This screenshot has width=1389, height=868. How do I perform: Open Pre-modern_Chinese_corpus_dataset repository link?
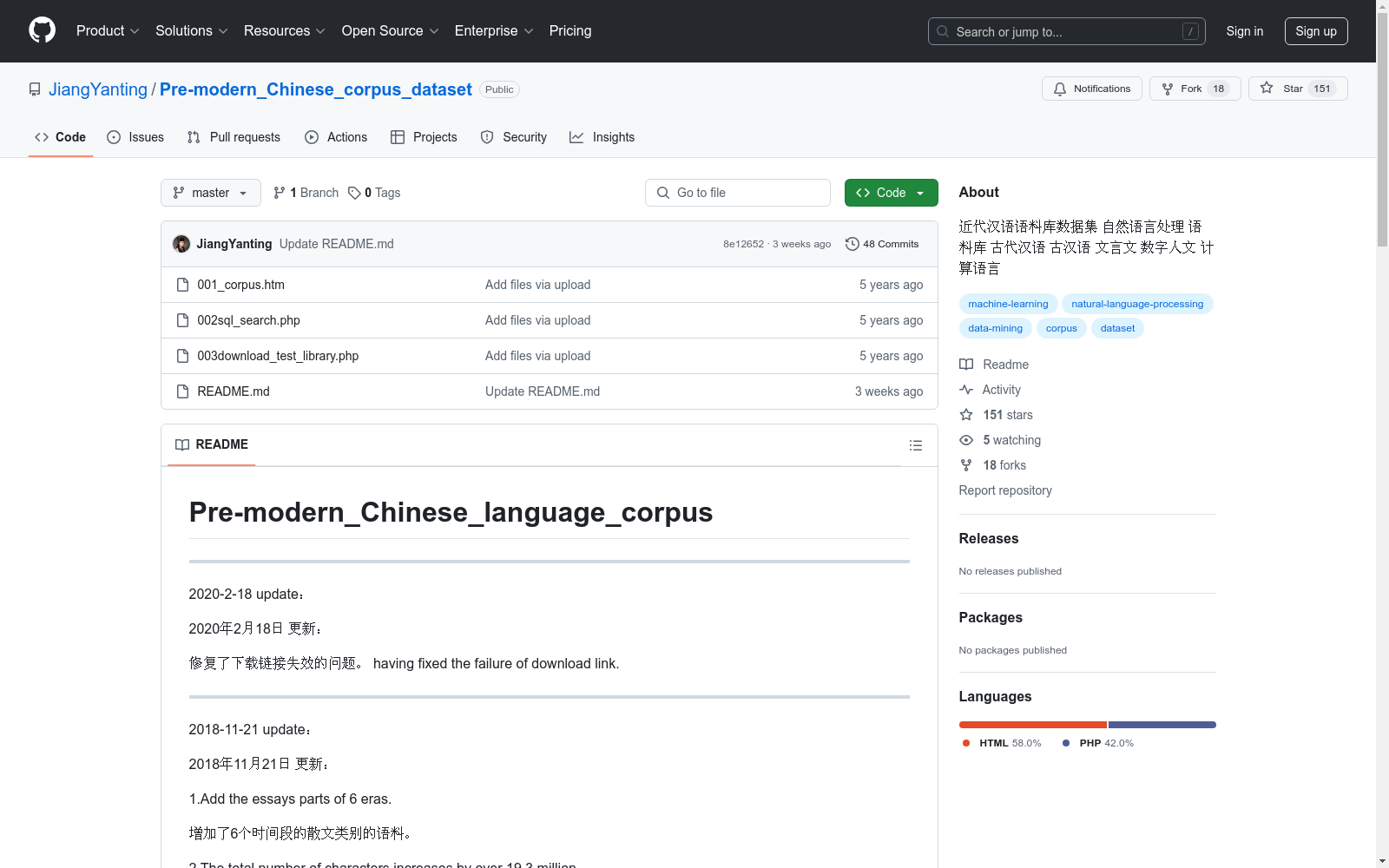click(316, 89)
